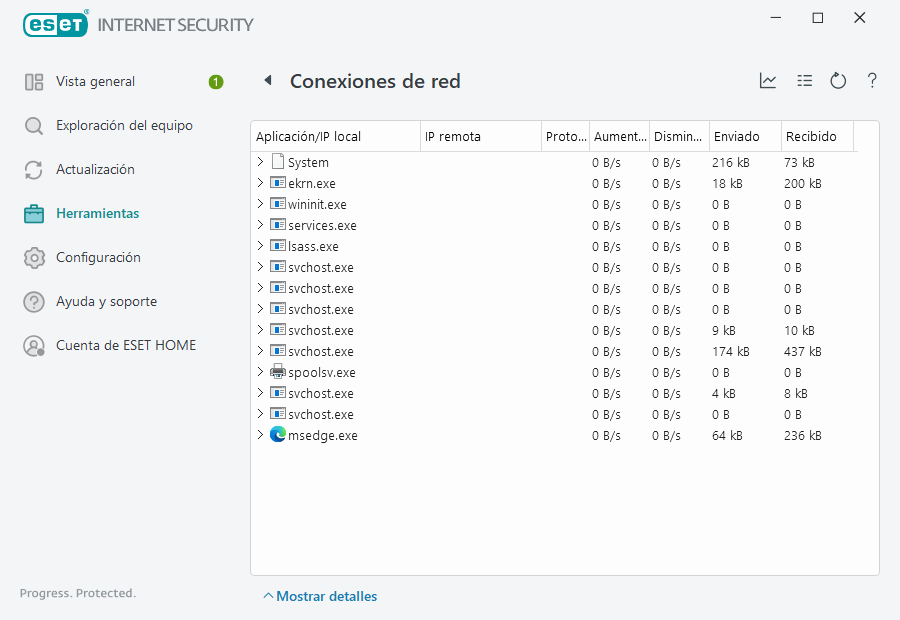Select Cuenta de ESET HOME
The height and width of the screenshot is (620, 900).
(125, 346)
